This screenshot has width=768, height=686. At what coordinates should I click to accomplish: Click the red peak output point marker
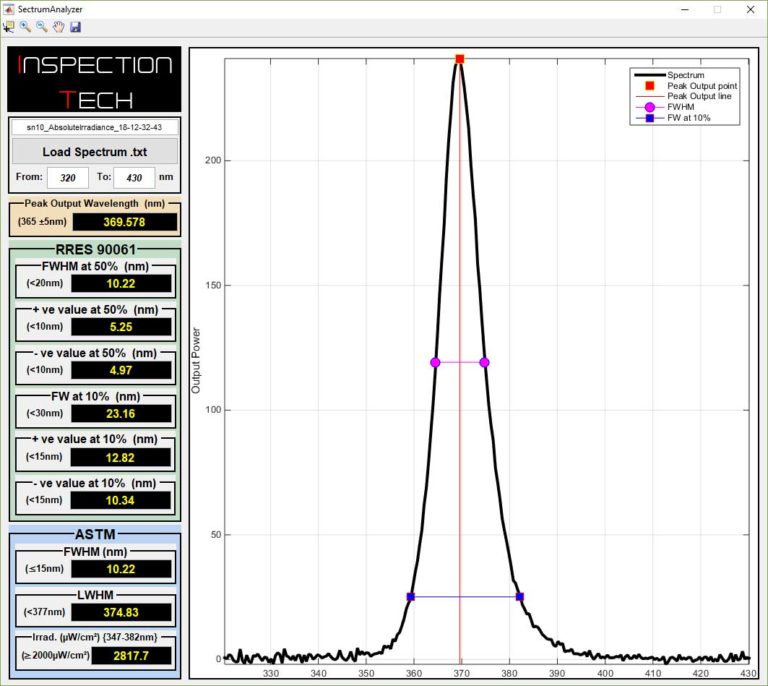(x=459, y=59)
